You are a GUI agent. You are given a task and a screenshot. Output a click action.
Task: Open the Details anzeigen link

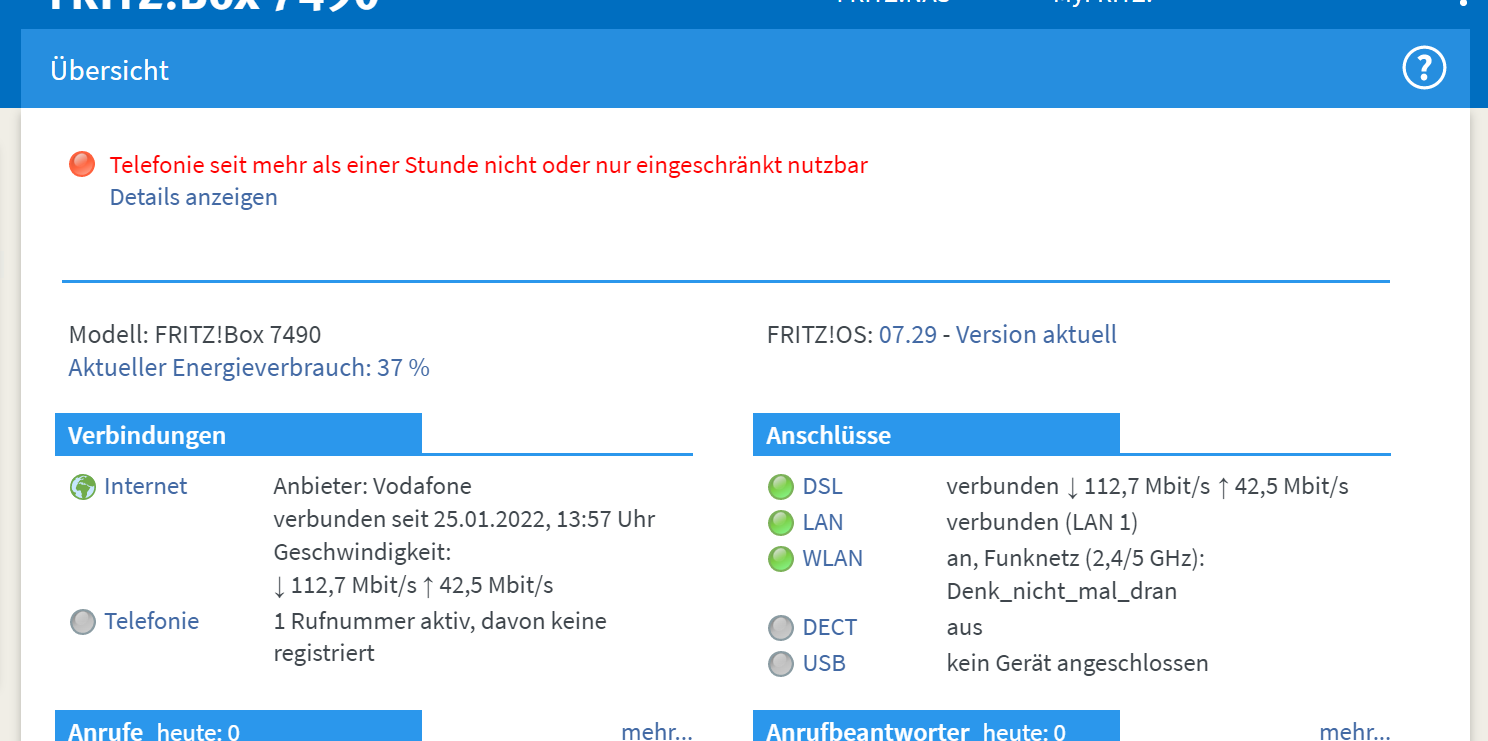click(193, 197)
